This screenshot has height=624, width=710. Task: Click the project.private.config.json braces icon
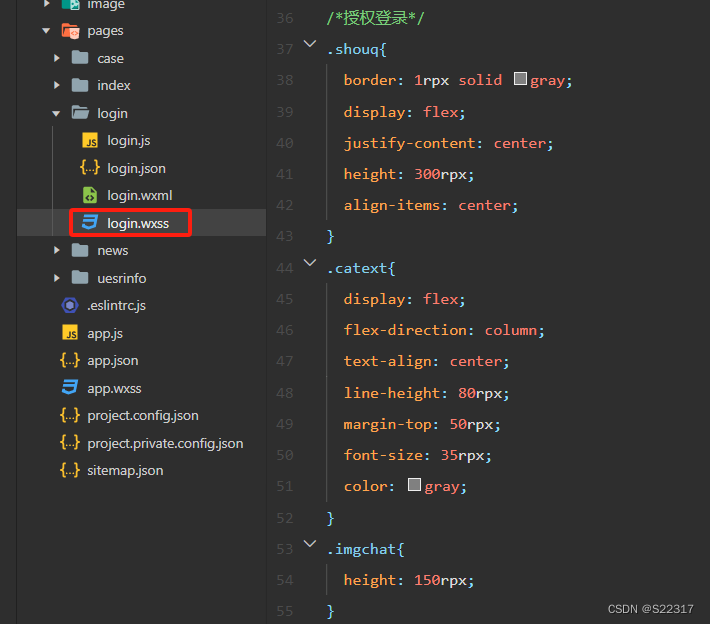click(x=70, y=442)
